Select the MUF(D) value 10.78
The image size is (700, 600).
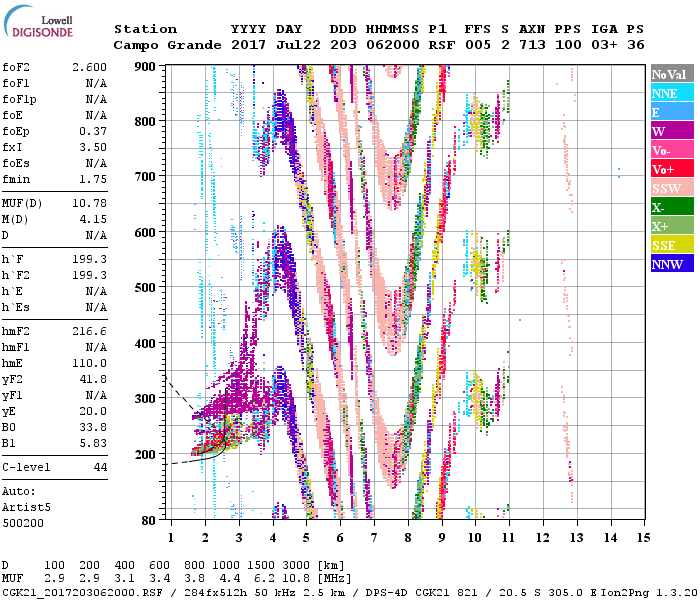[89, 203]
